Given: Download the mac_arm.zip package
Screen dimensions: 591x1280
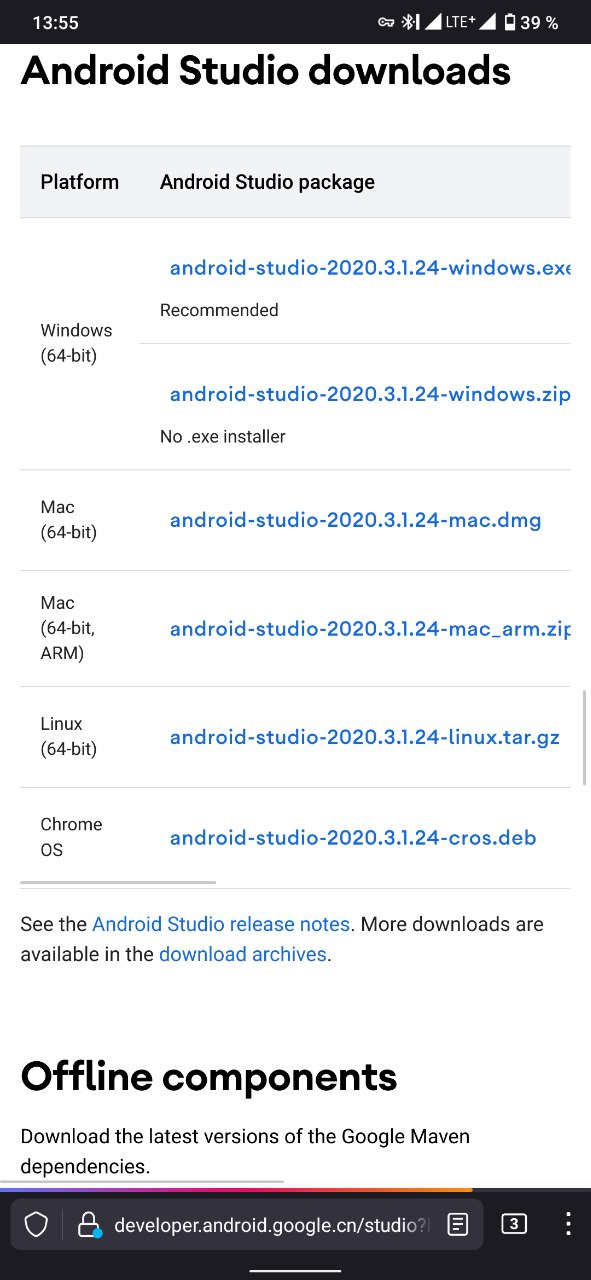Looking at the screenshot, I should 370,629.
